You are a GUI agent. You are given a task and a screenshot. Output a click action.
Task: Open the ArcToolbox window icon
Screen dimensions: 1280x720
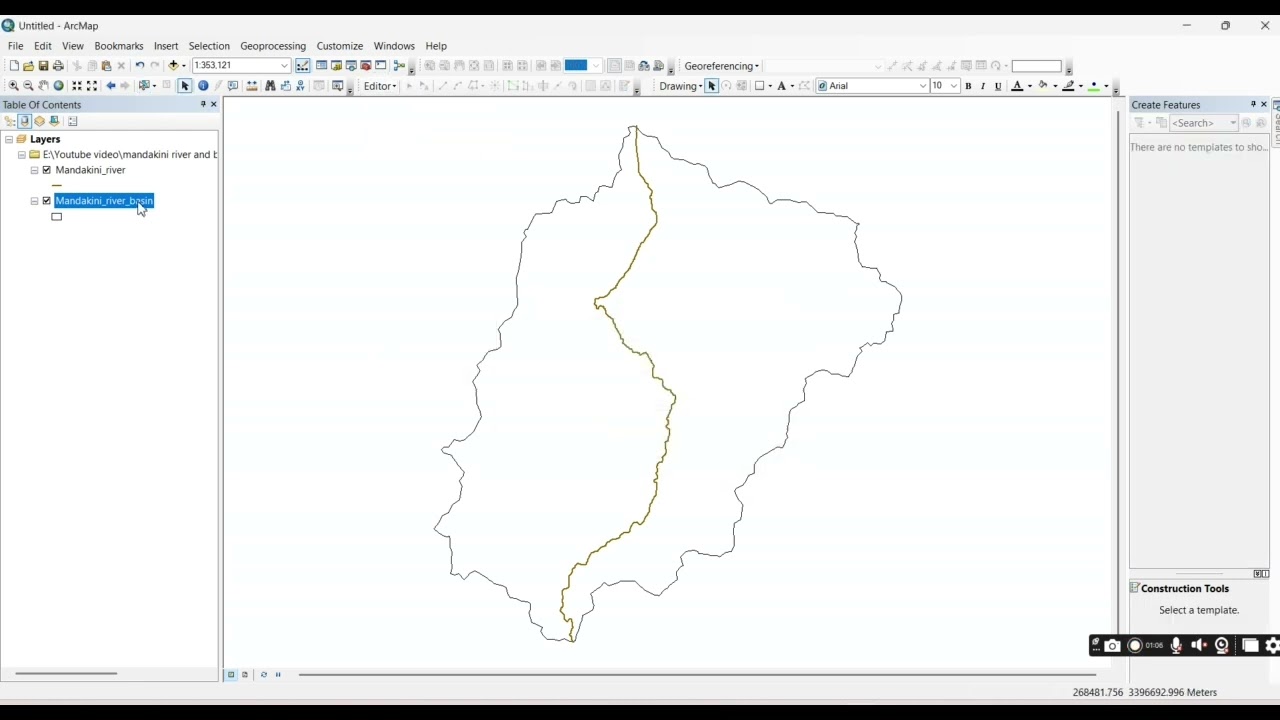366,66
